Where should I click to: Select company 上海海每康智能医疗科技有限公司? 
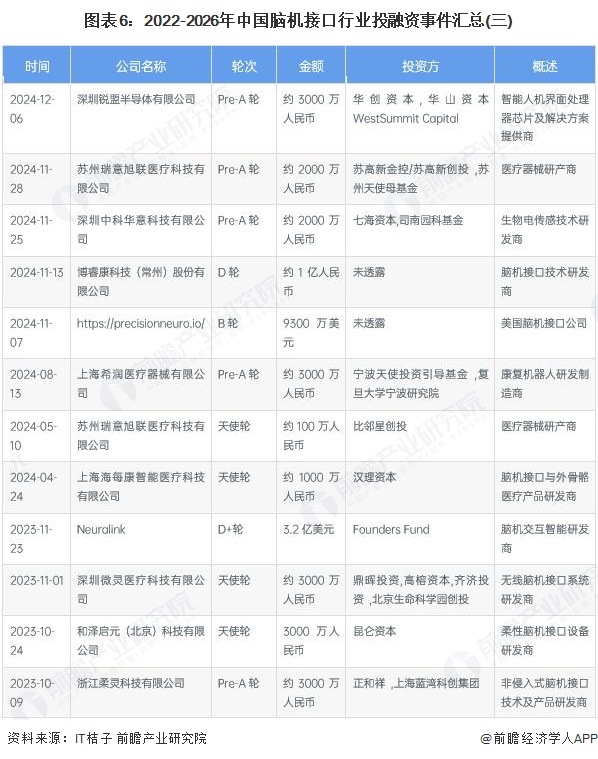pyautogui.click(x=140, y=487)
